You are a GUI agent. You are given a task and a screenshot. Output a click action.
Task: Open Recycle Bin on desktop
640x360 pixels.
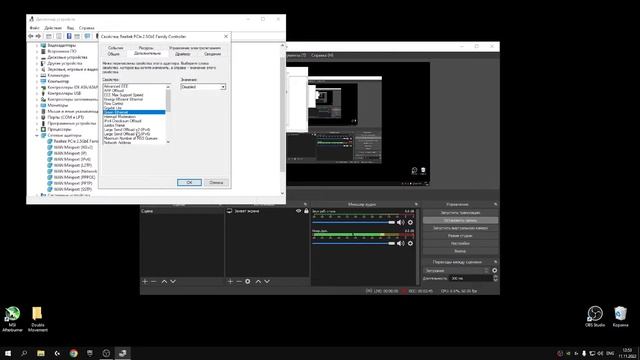pyautogui.click(x=620, y=316)
